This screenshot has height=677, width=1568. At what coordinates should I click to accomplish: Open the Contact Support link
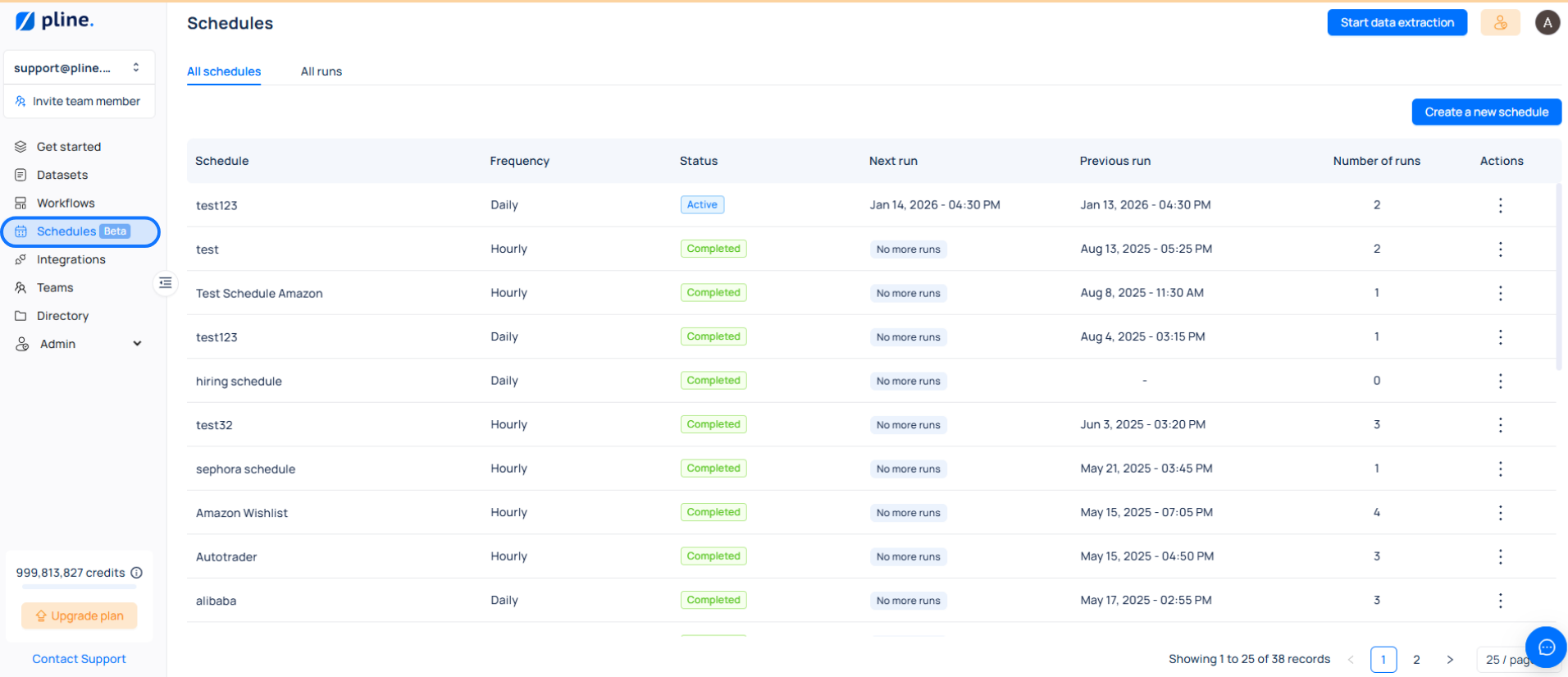(x=79, y=659)
